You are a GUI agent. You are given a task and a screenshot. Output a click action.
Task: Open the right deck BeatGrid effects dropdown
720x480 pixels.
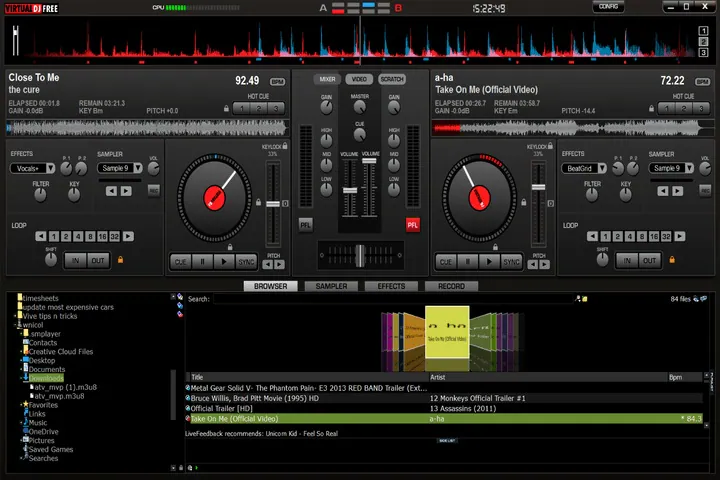584,169
